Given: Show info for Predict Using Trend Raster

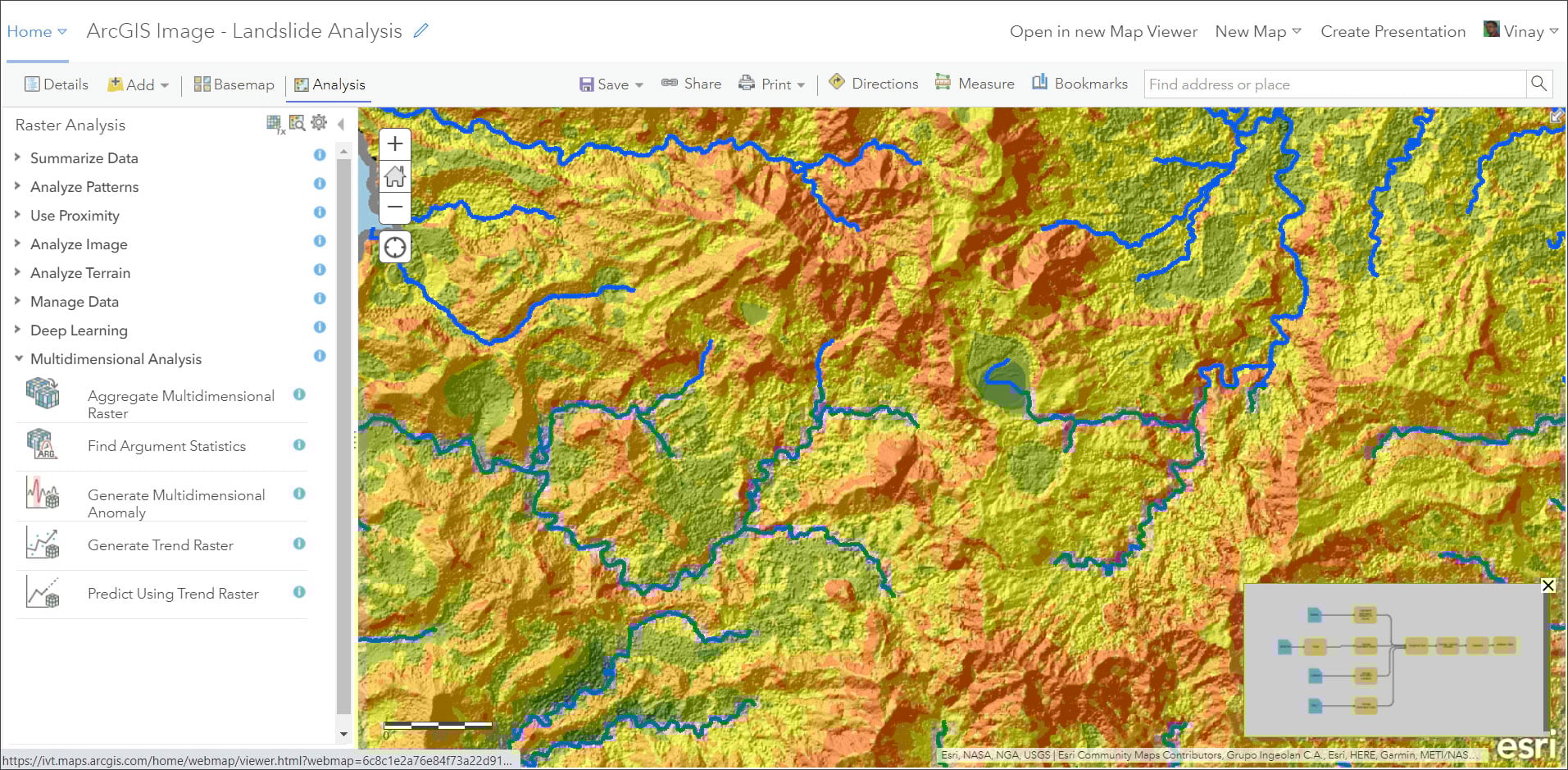Looking at the screenshot, I should point(299,592).
